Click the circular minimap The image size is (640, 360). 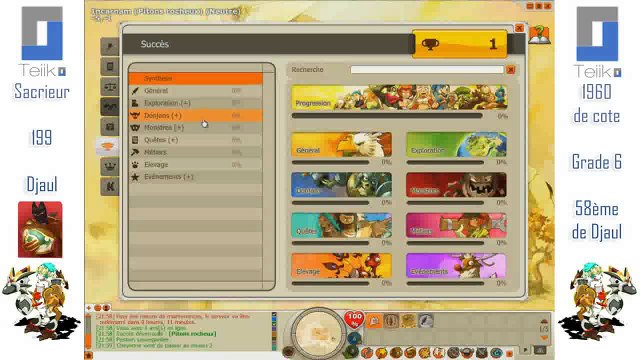point(318,332)
